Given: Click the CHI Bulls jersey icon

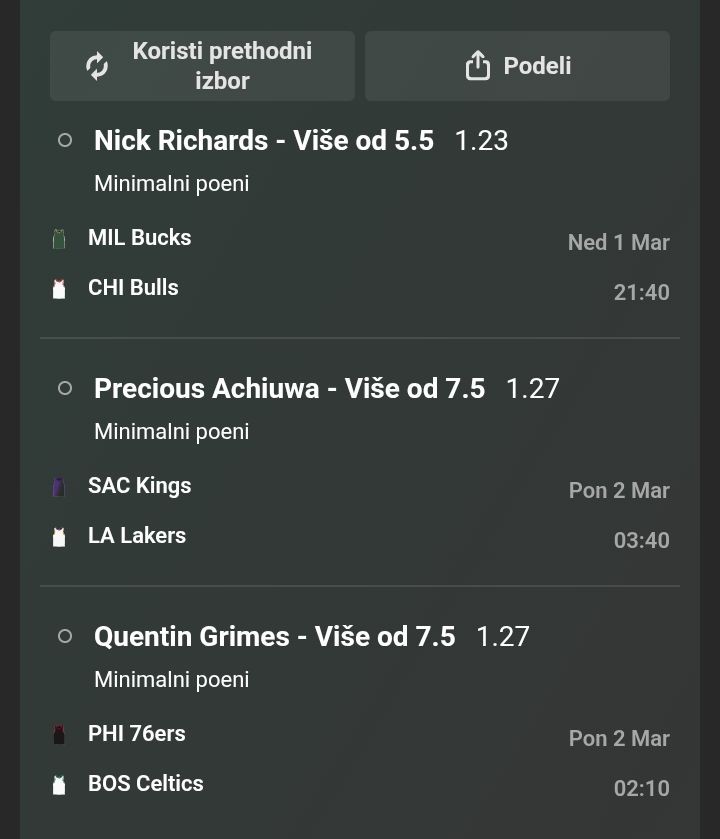Looking at the screenshot, I should [x=59, y=288].
